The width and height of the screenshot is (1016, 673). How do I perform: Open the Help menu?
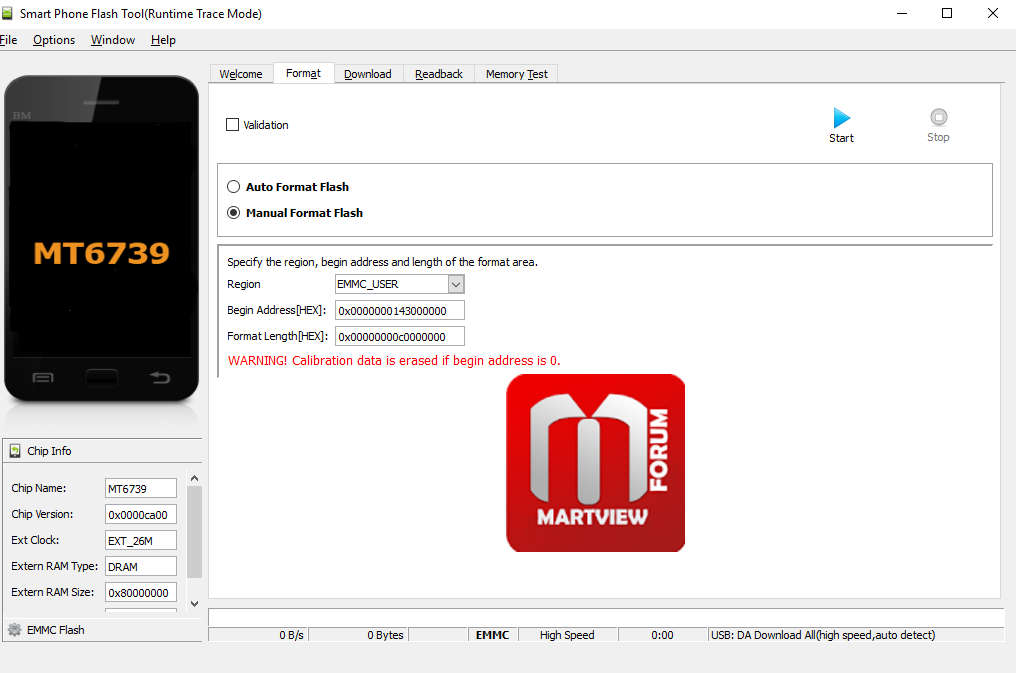[163, 40]
